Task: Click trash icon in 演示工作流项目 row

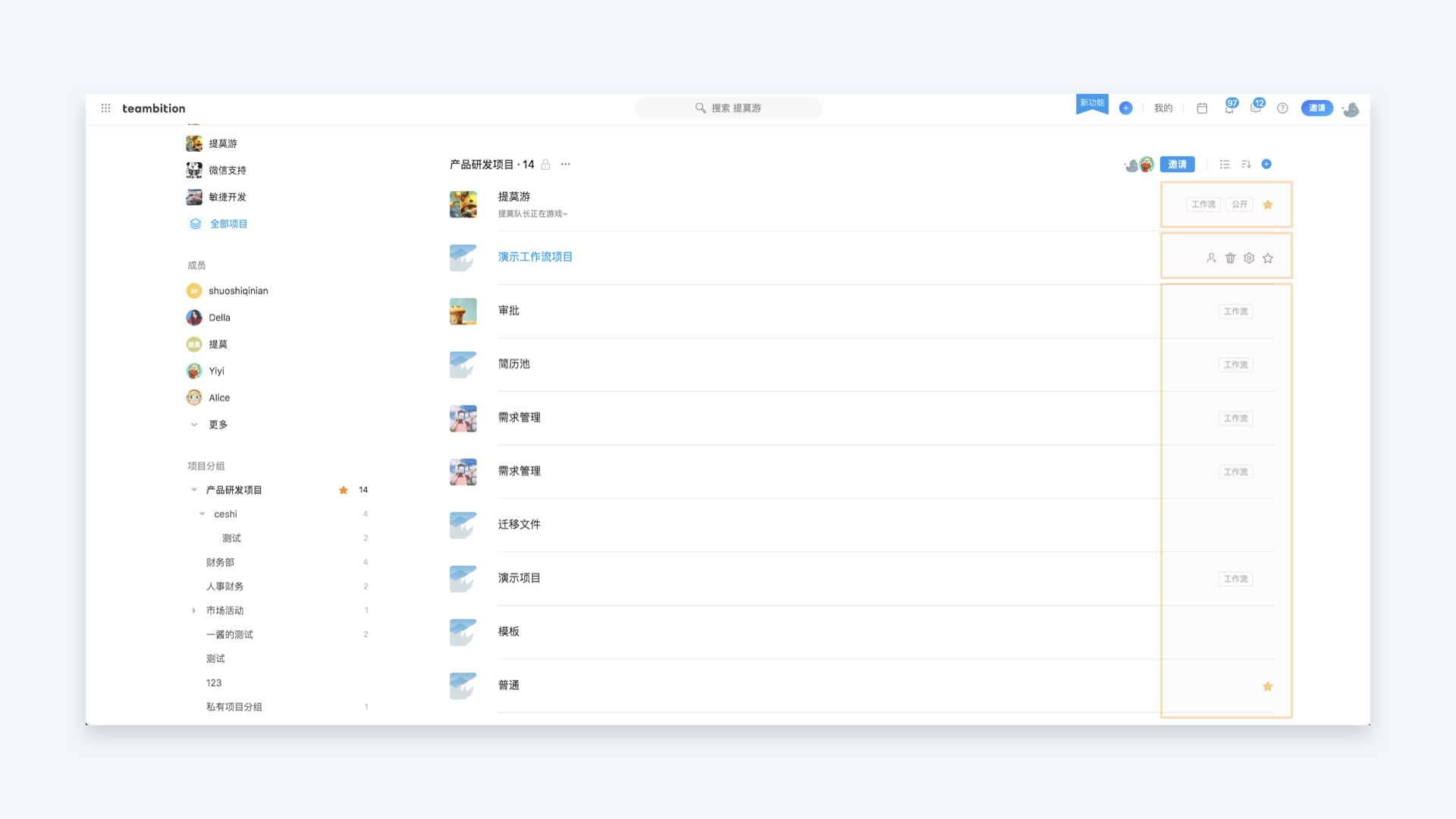Action: (1230, 258)
